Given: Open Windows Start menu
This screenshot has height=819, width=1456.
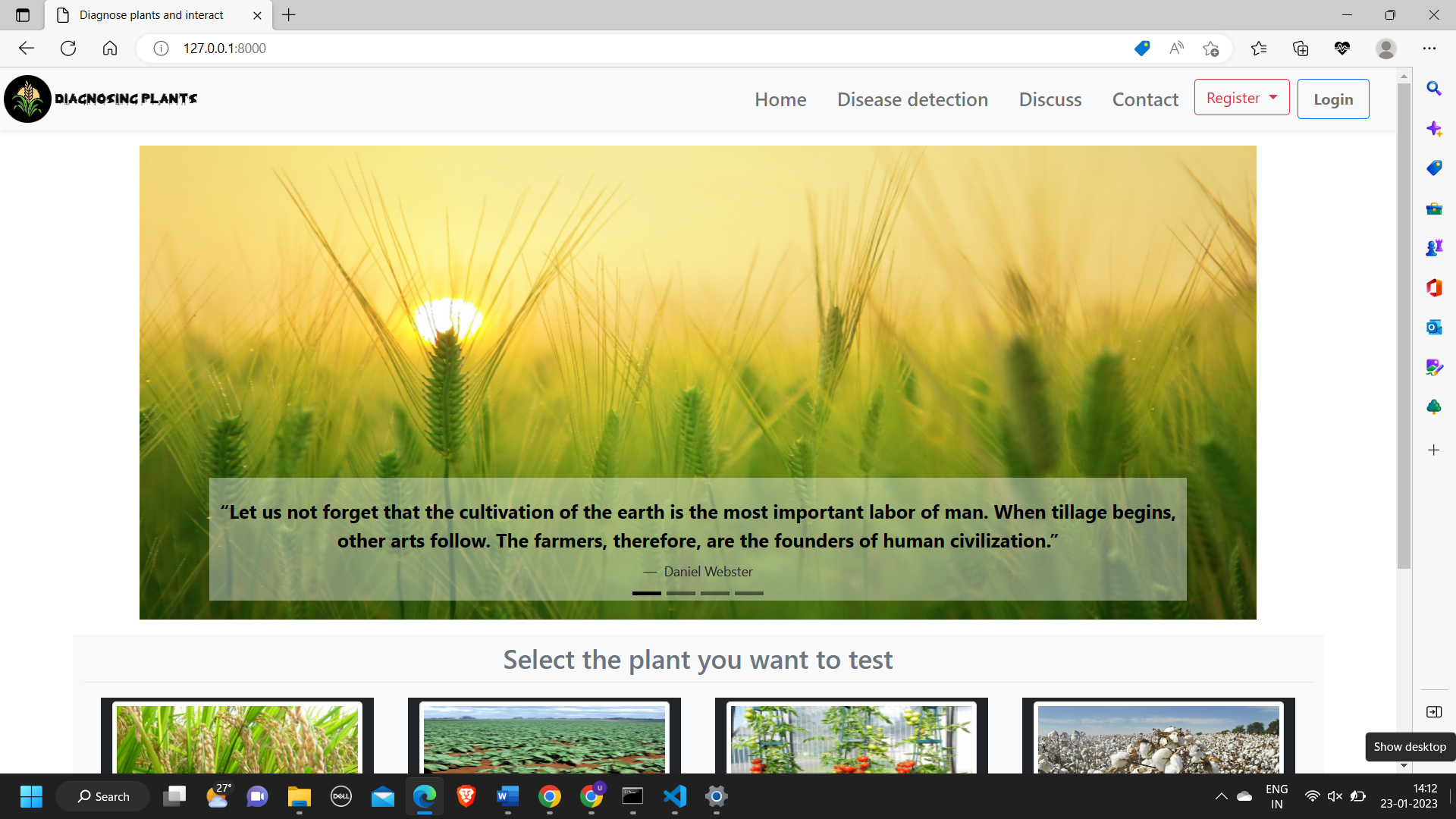Looking at the screenshot, I should [x=31, y=796].
